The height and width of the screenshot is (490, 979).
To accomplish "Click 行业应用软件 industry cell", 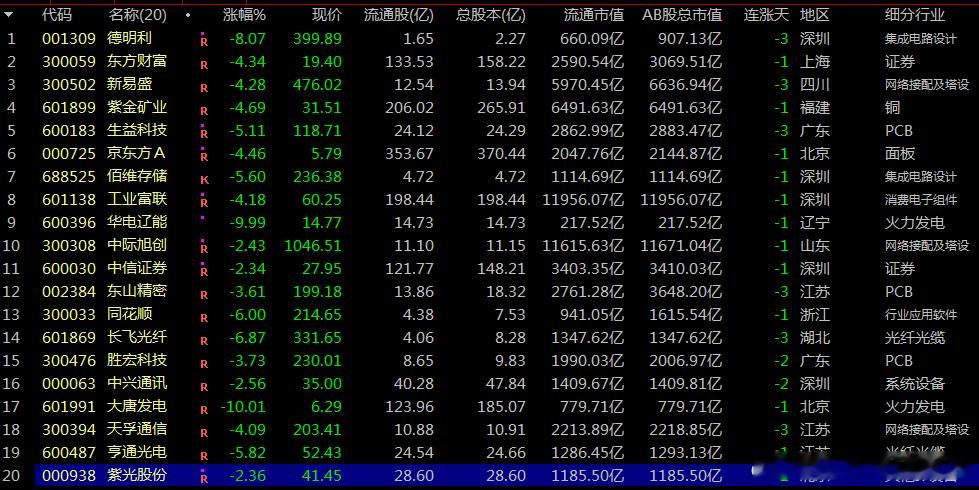I will tap(920, 315).
